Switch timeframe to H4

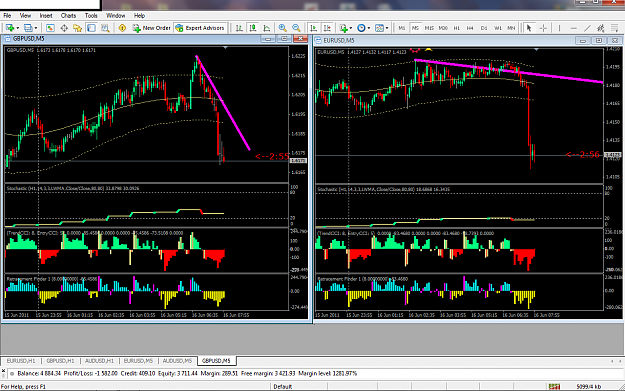coord(470,28)
